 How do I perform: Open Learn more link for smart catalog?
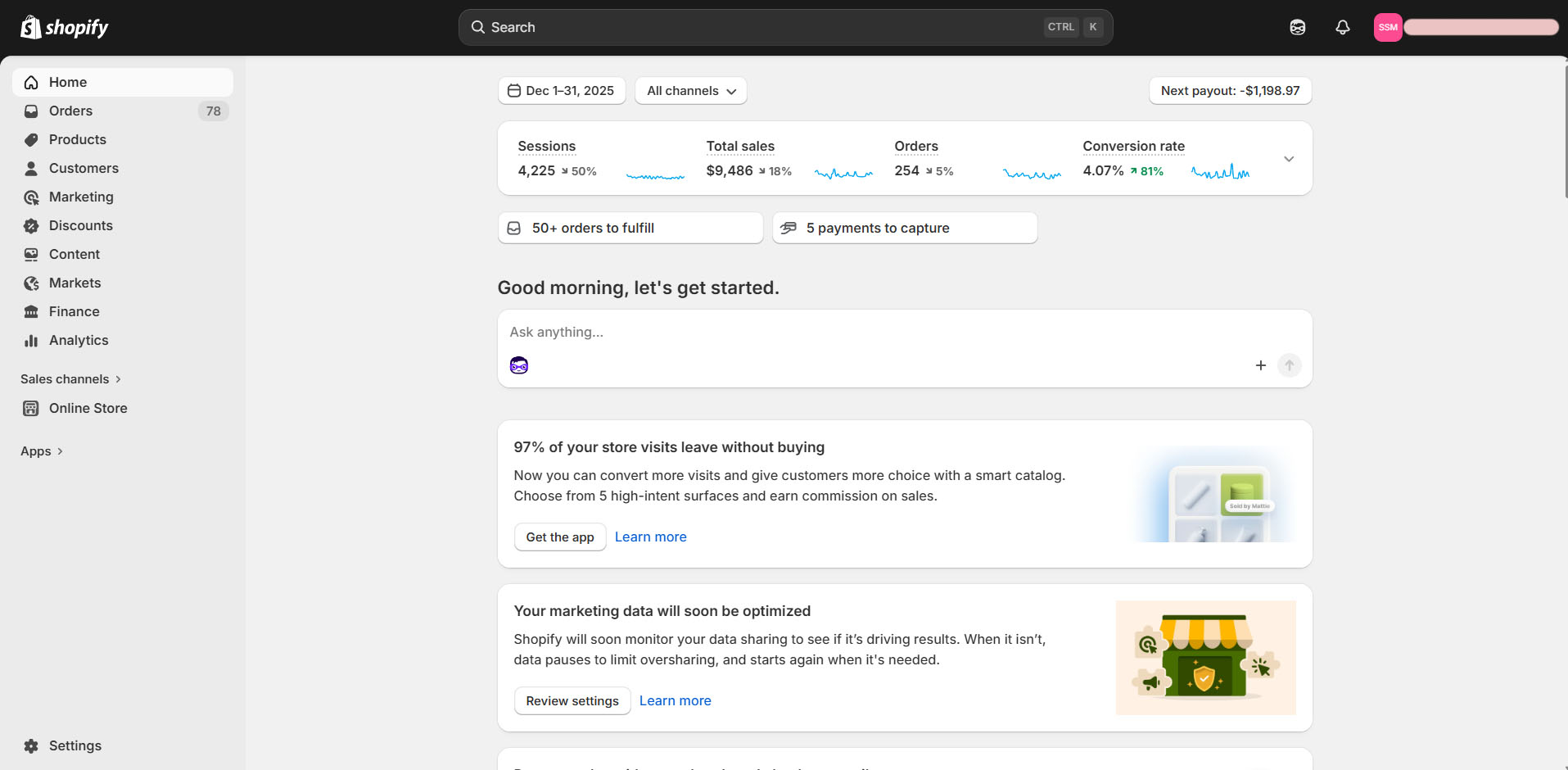(650, 537)
